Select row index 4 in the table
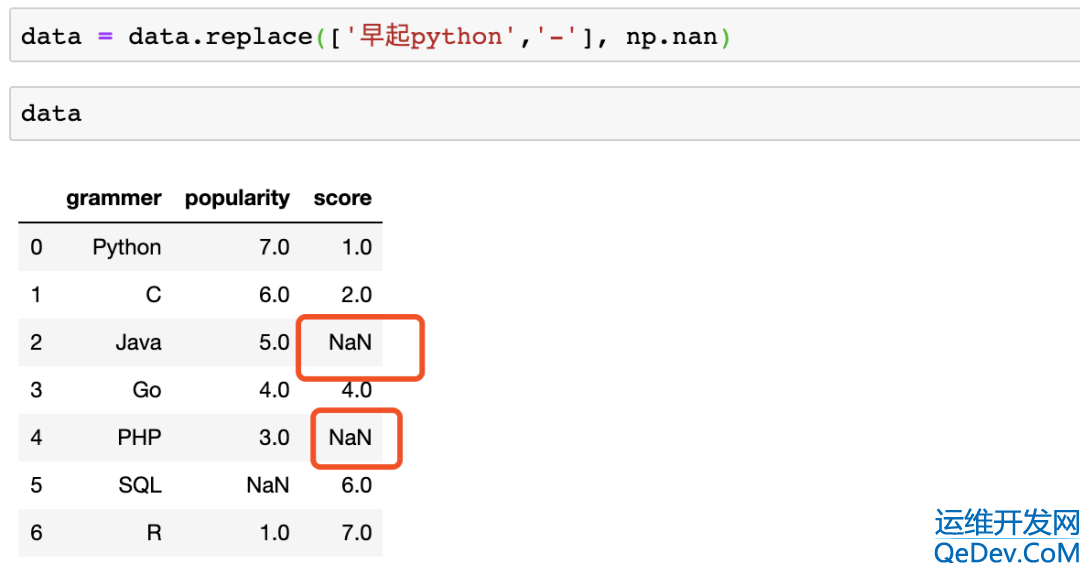The height and width of the screenshot is (564, 1080). [37, 437]
